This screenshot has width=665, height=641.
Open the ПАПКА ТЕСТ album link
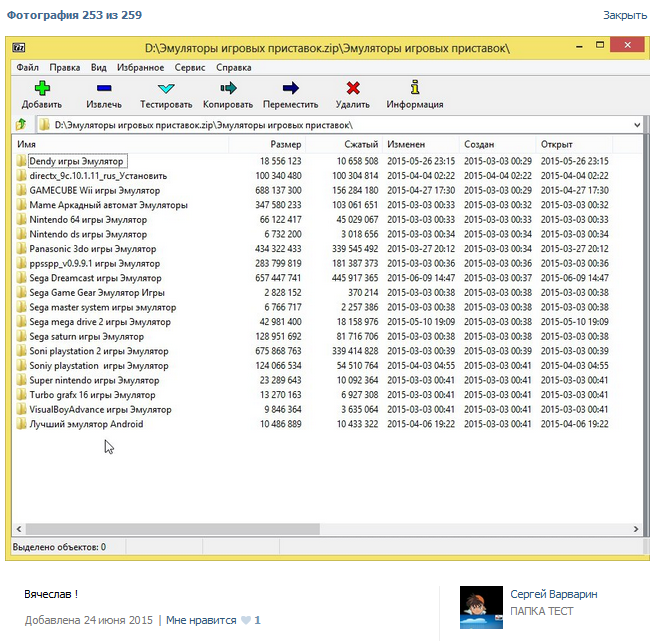coord(542,611)
